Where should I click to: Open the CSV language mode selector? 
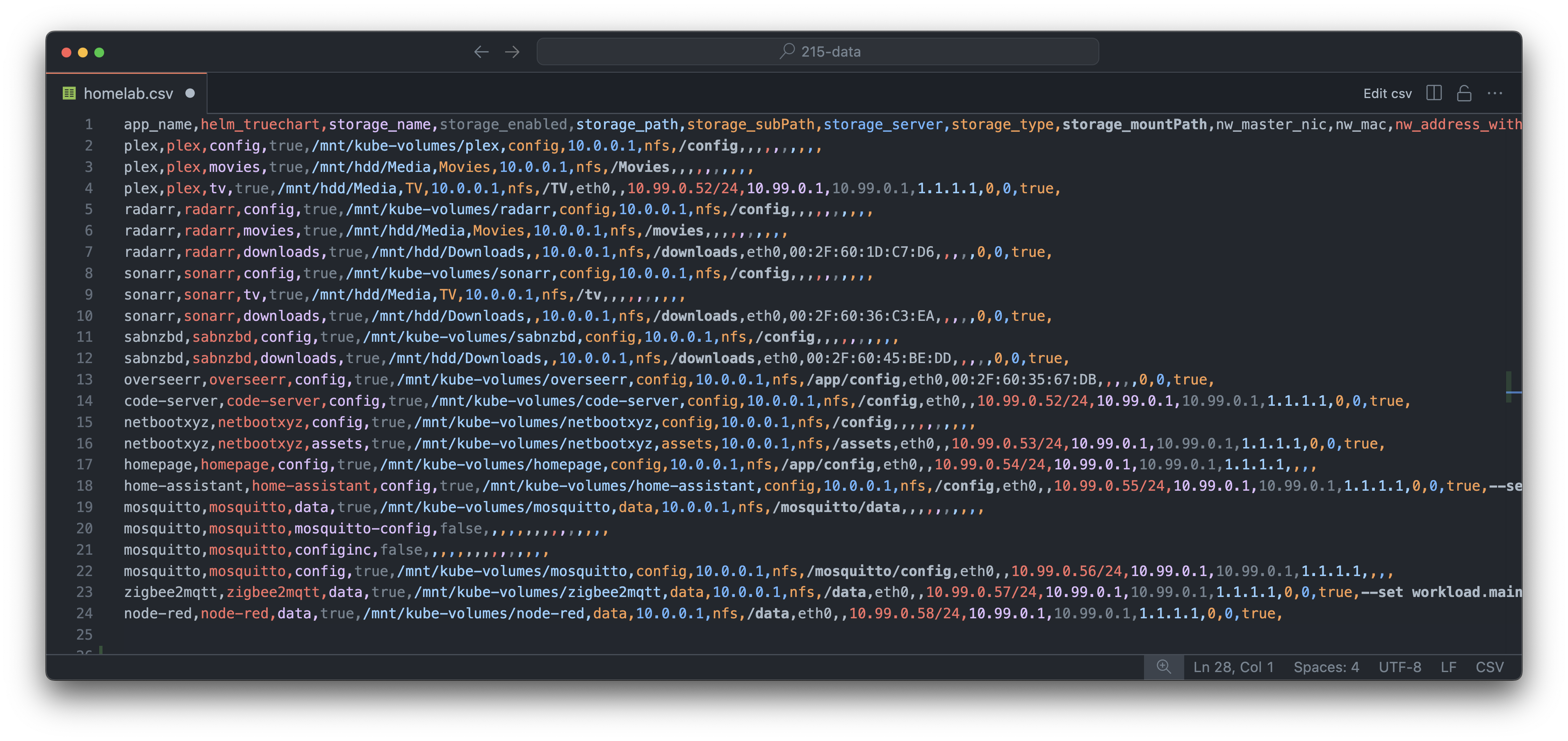coord(1489,667)
